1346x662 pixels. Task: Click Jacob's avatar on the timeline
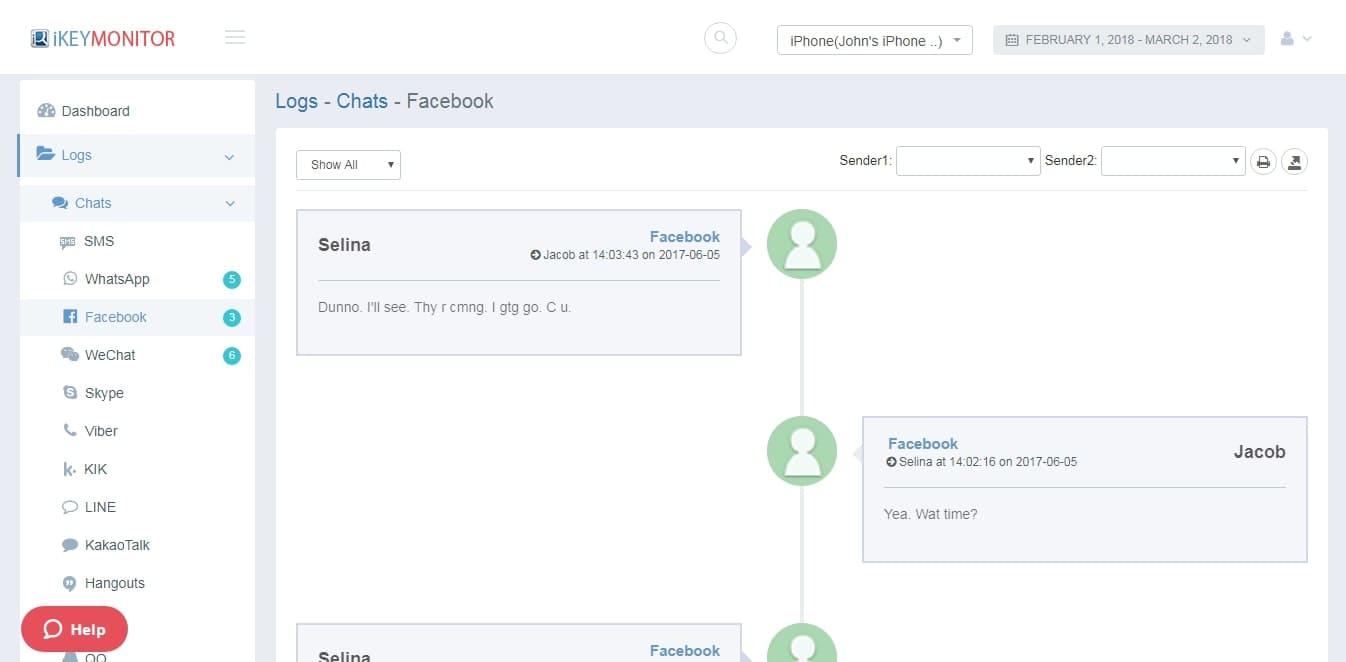tap(802, 451)
